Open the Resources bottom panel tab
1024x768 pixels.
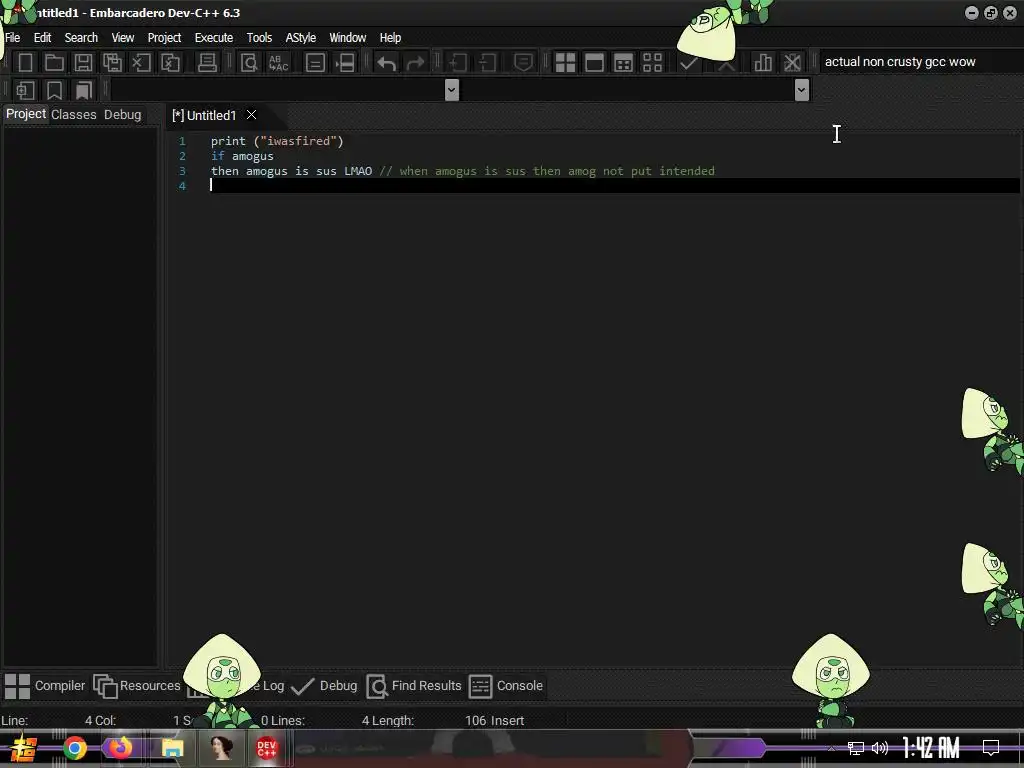(x=136, y=686)
